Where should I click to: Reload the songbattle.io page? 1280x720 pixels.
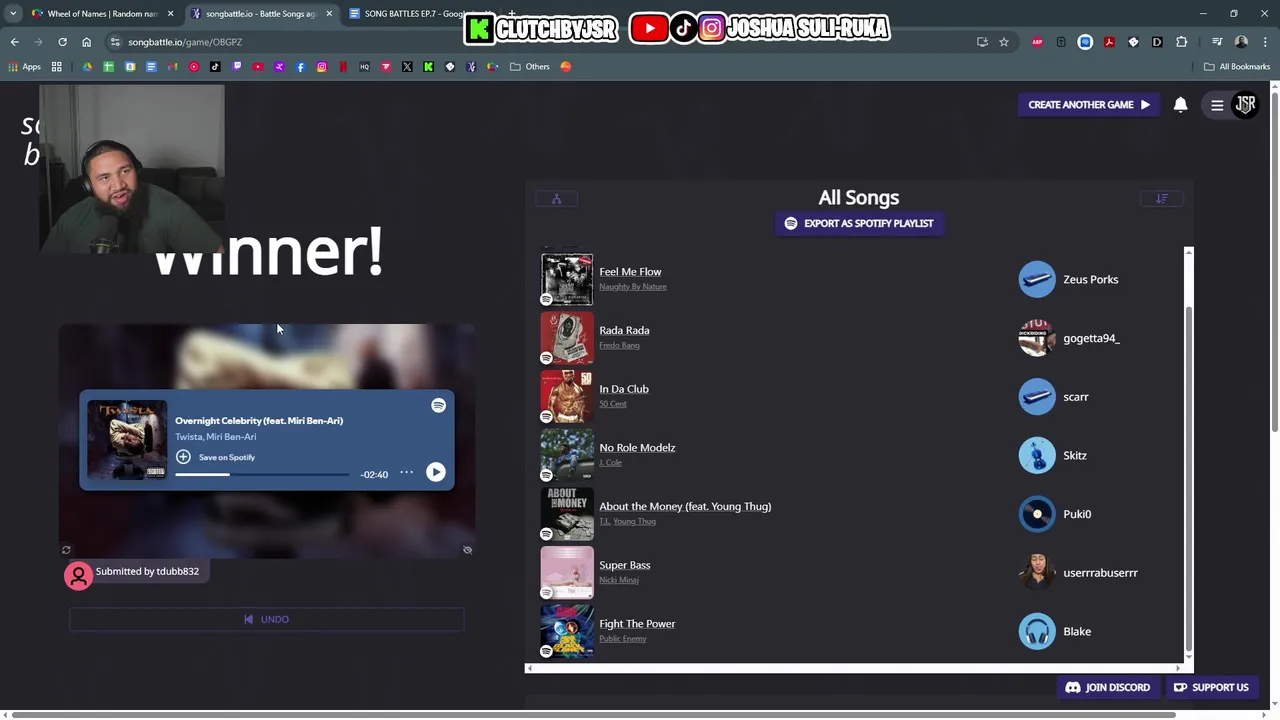click(x=62, y=42)
